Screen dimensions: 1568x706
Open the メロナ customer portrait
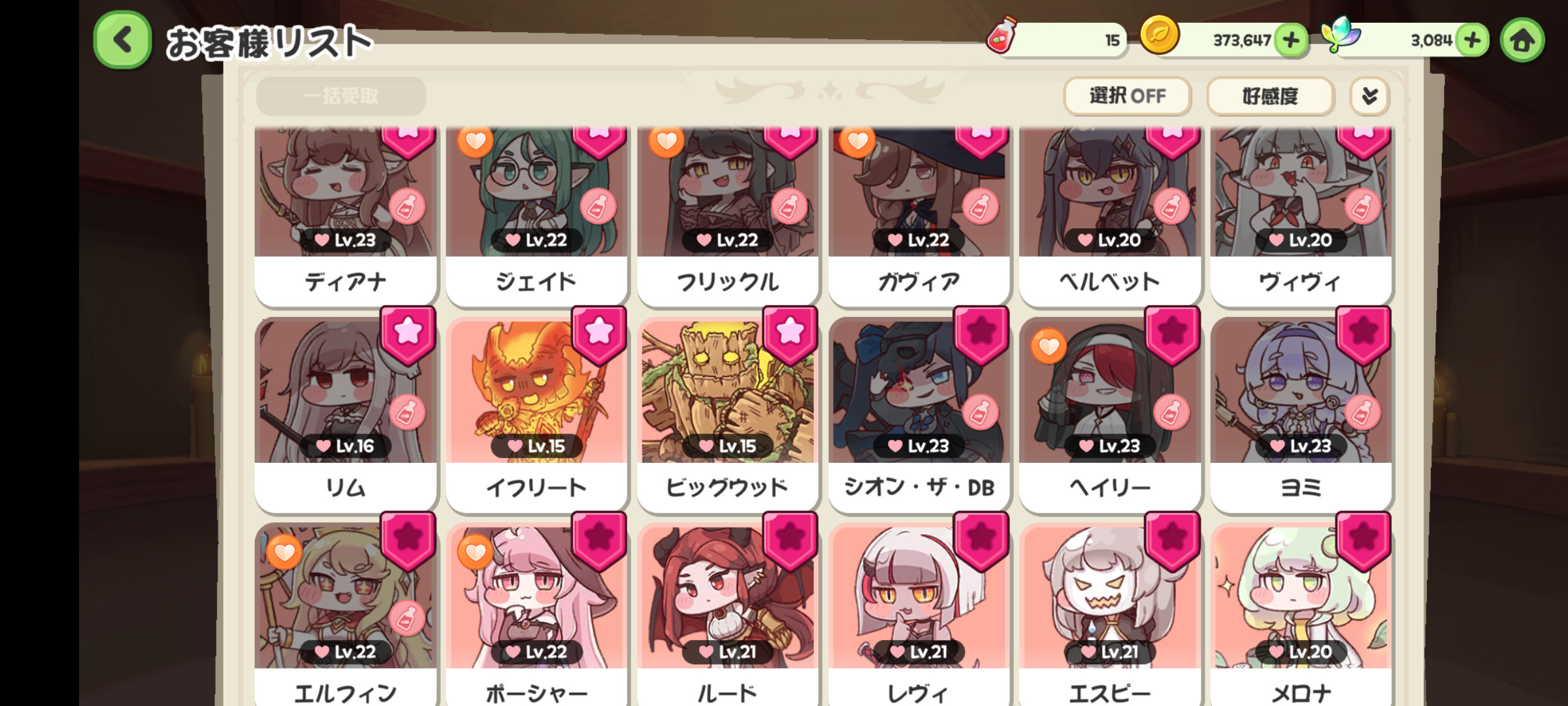(x=1301, y=596)
